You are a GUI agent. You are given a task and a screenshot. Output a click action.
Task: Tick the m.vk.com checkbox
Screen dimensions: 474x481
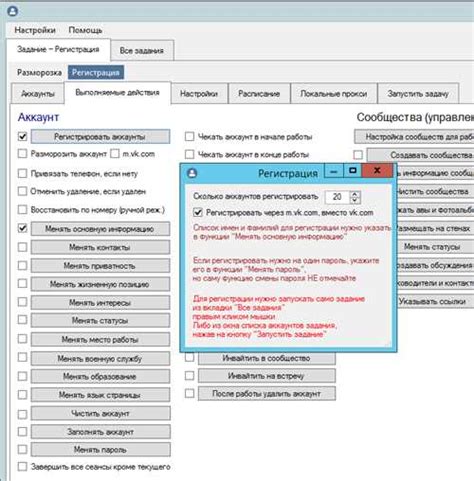pos(115,153)
